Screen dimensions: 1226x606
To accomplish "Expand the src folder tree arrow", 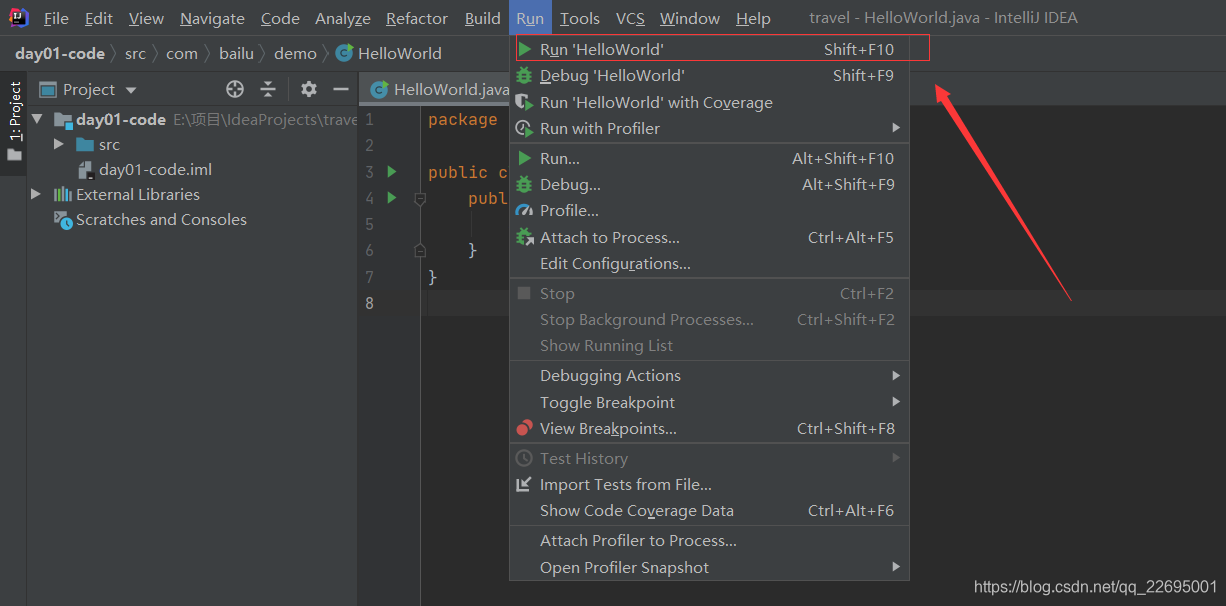I will pos(59,145).
